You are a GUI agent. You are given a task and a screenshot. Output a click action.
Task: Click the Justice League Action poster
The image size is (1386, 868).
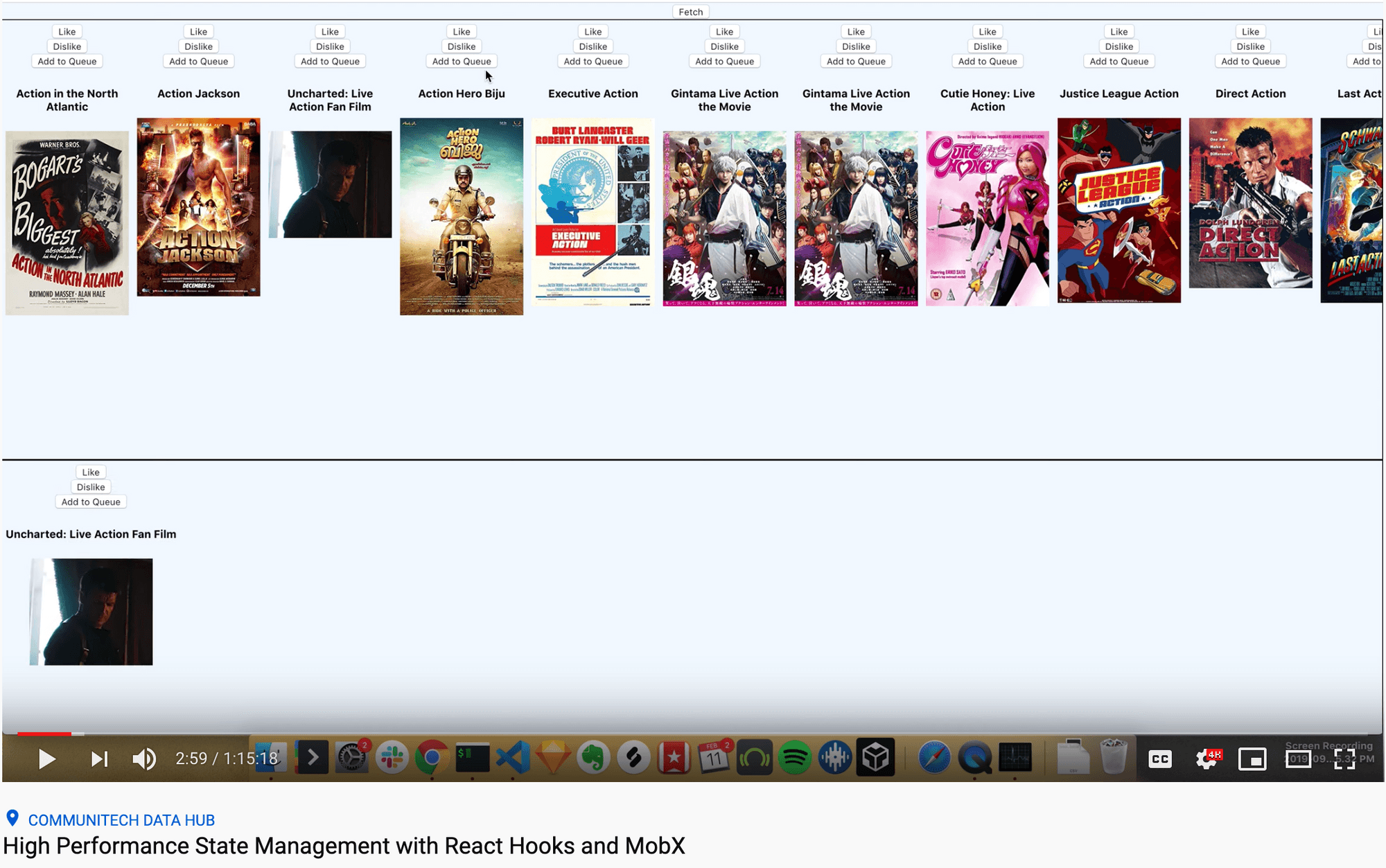(x=1119, y=210)
